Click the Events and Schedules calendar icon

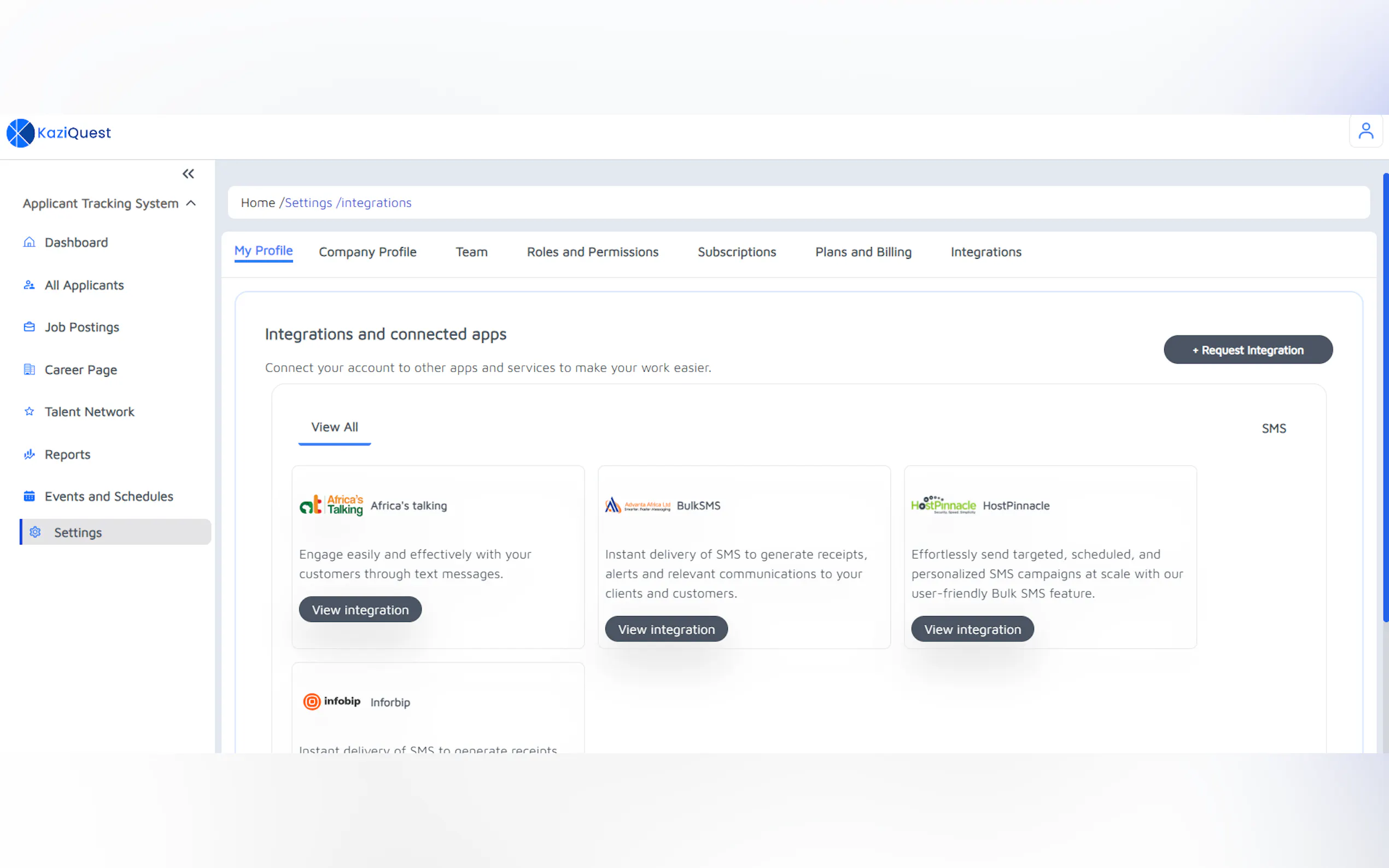point(30,496)
